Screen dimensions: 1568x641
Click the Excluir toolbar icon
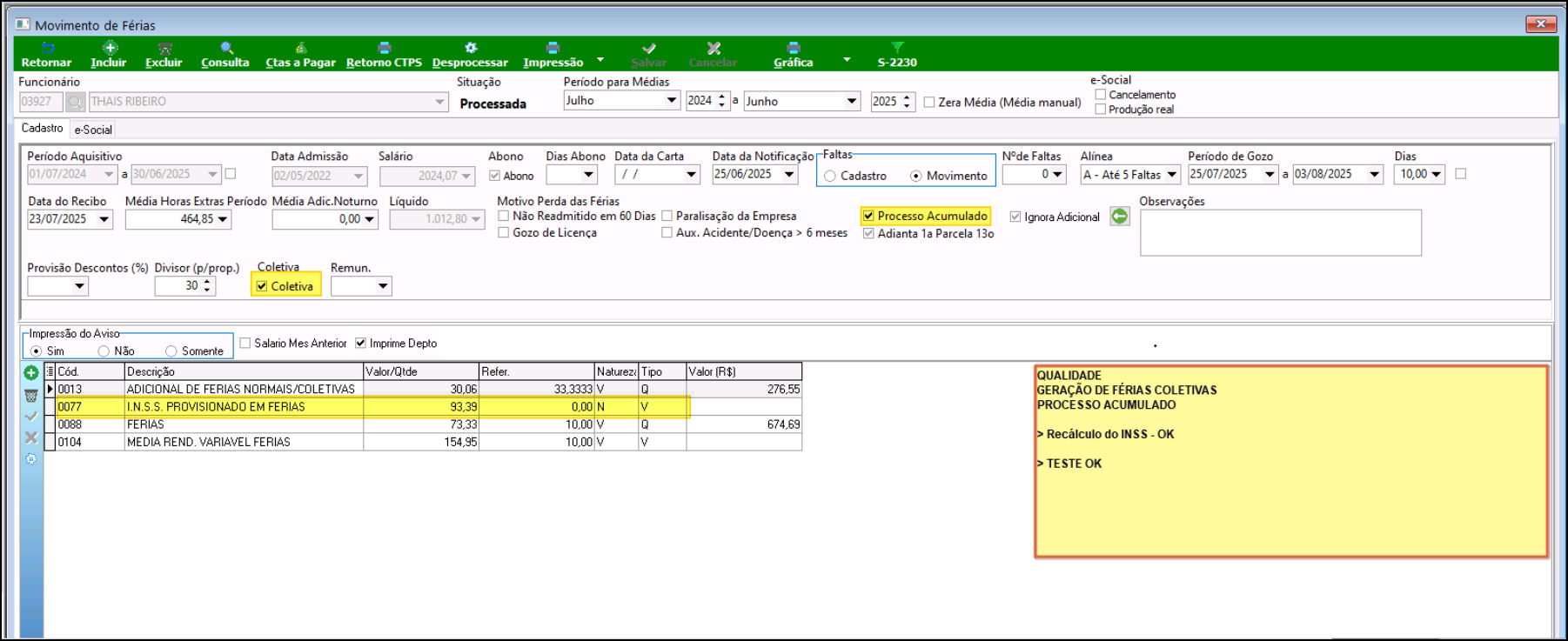tap(164, 49)
